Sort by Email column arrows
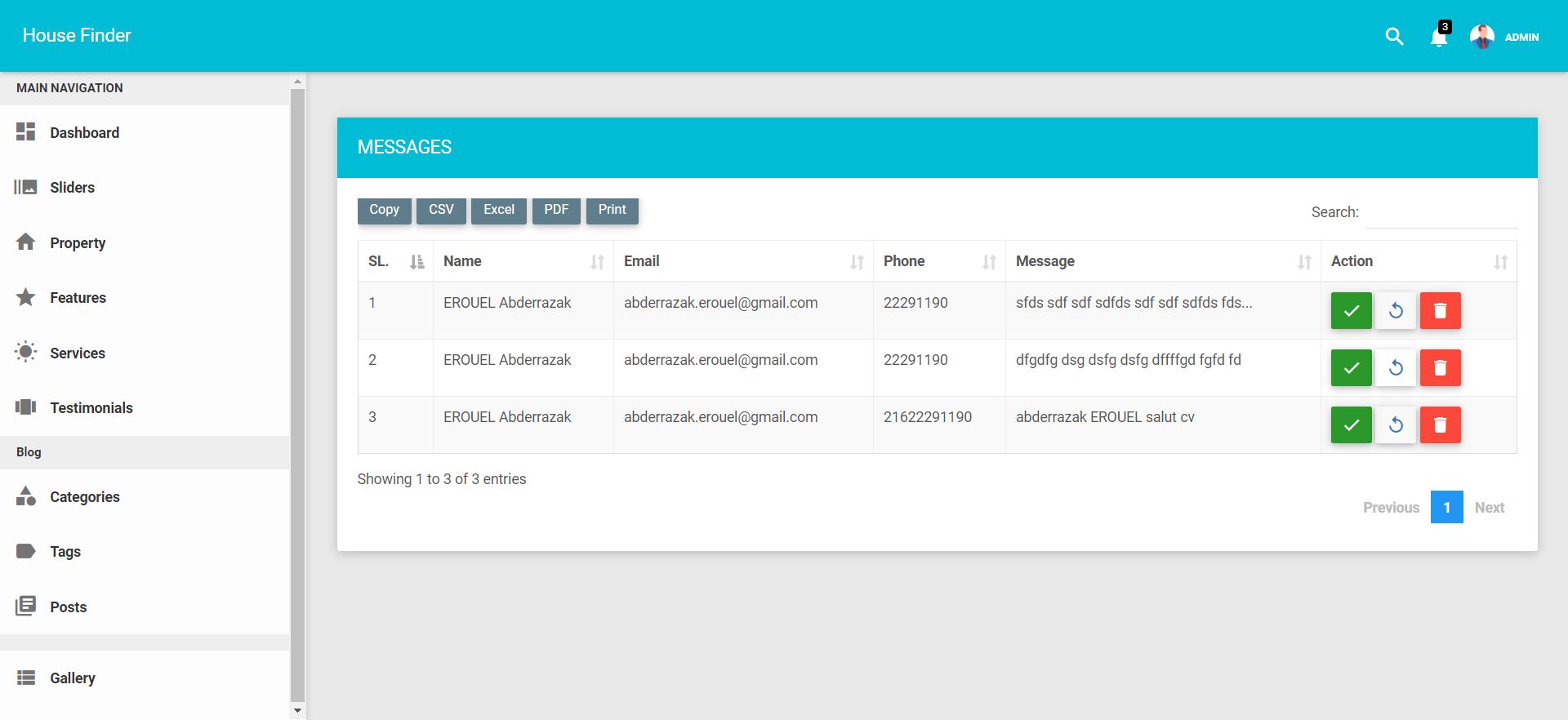This screenshot has width=1568, height=720. (x=857, y=262)
